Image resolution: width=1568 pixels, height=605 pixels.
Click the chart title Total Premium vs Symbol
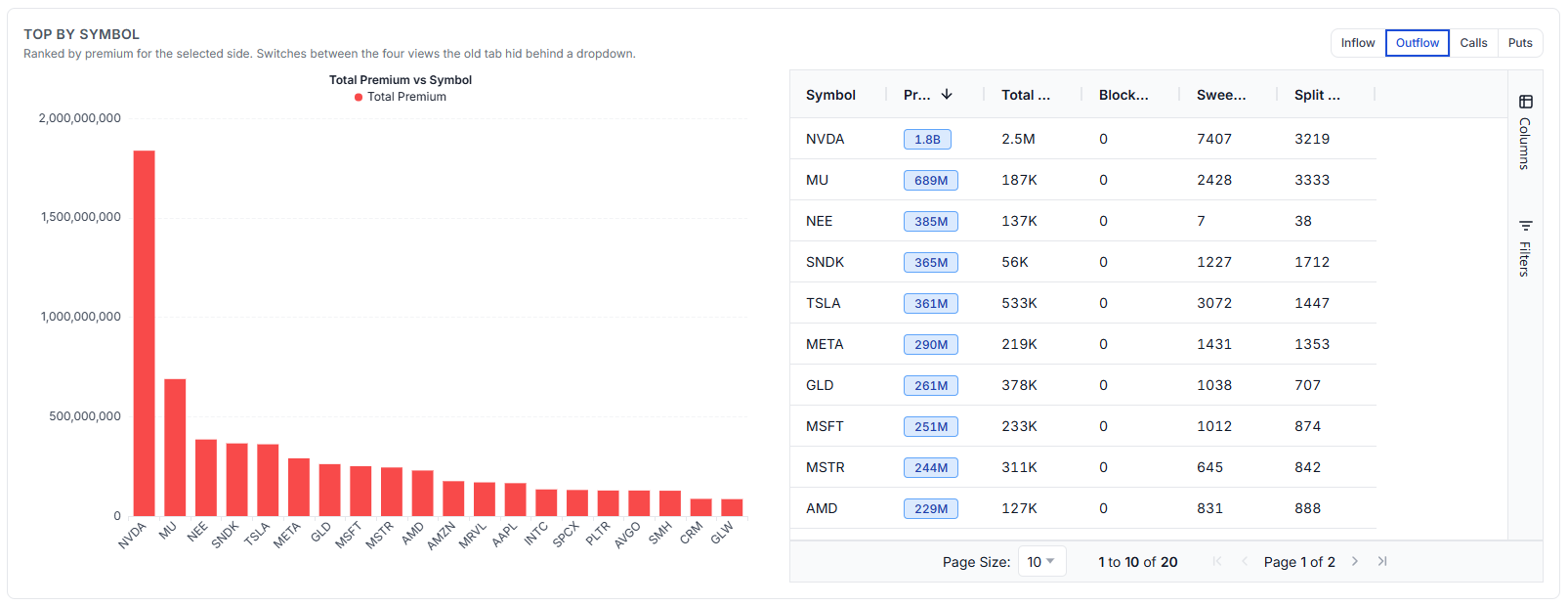tap(401, 80)
